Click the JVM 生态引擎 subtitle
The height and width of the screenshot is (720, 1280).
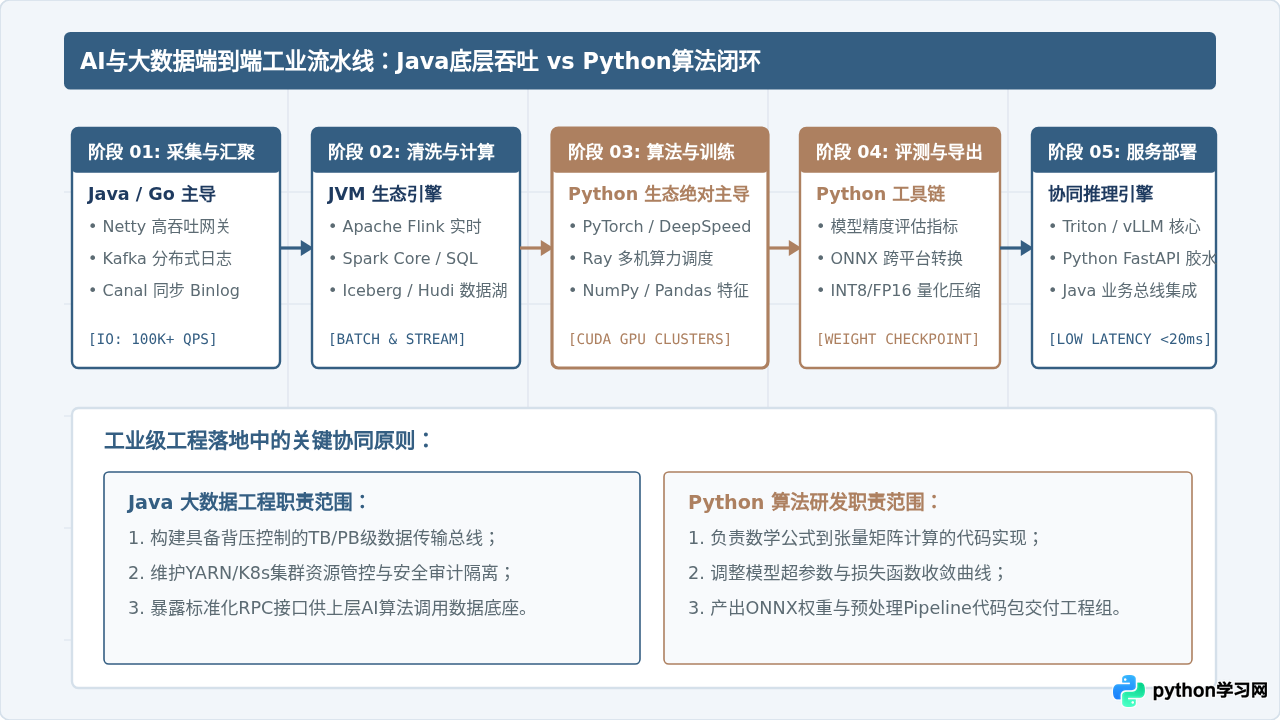pyautogui.click(x=385, y=194)
